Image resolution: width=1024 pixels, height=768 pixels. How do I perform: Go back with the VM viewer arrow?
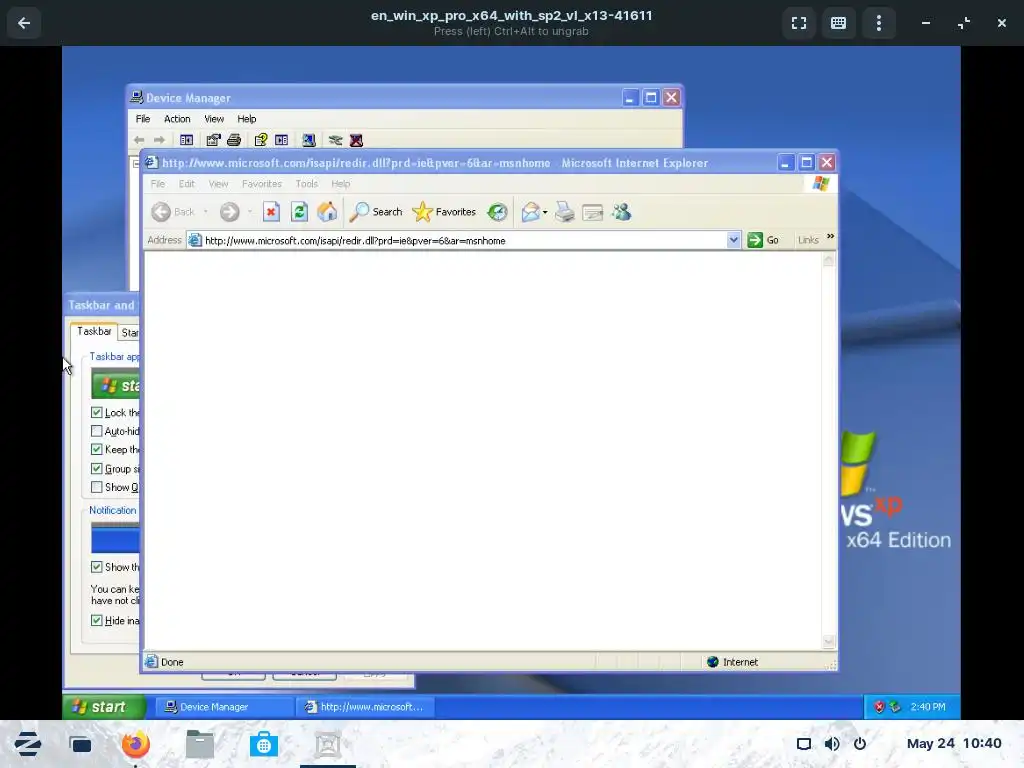(x=24, y=24)
